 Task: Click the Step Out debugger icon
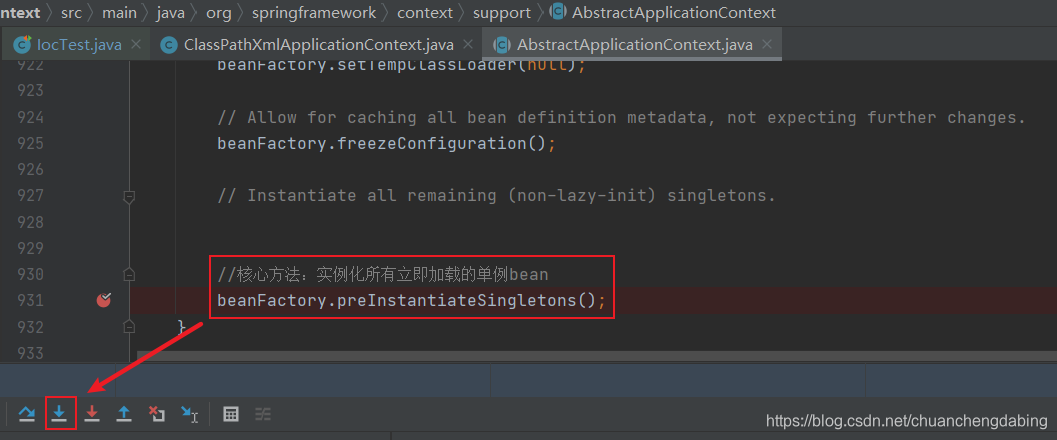(124, 414)
